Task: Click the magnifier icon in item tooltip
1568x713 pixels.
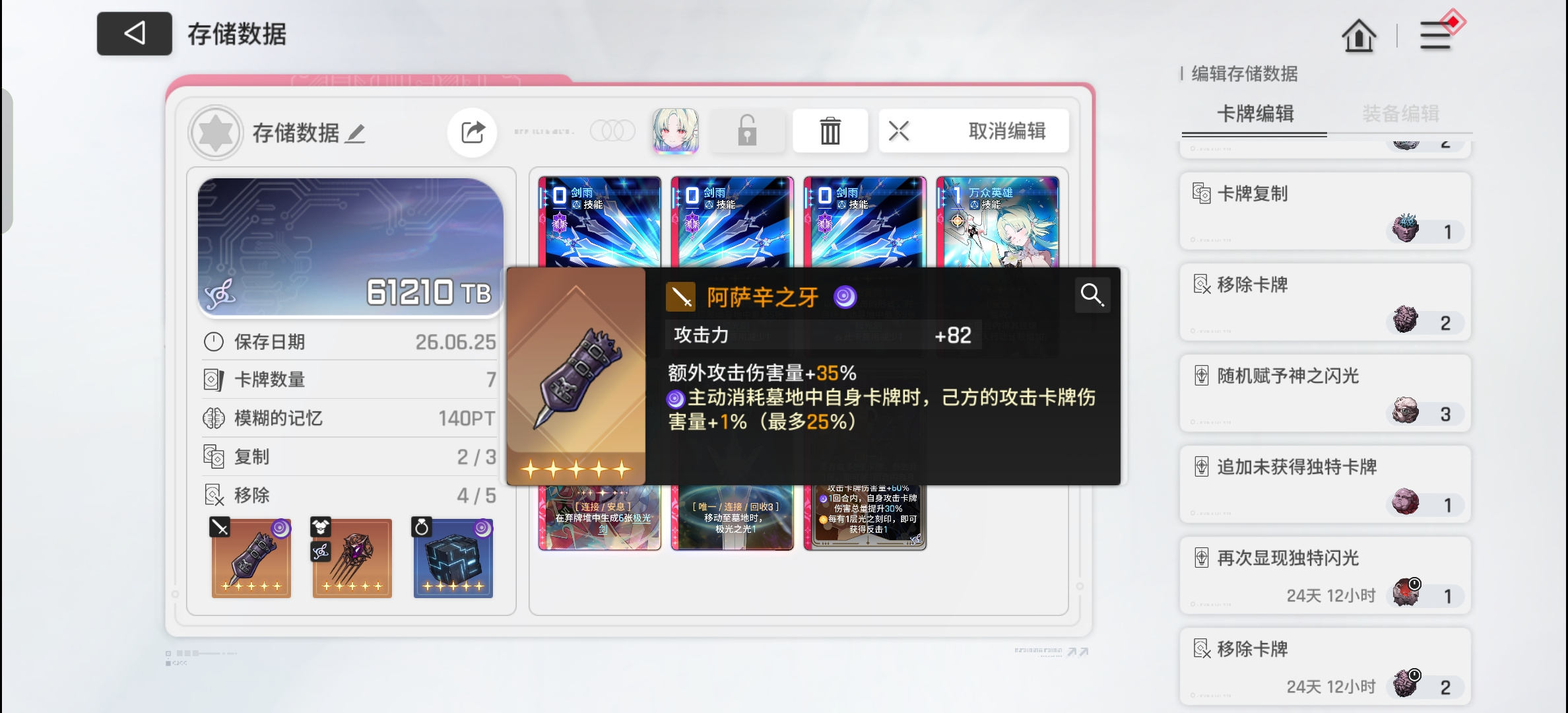Action: [x=1092, y=294]
